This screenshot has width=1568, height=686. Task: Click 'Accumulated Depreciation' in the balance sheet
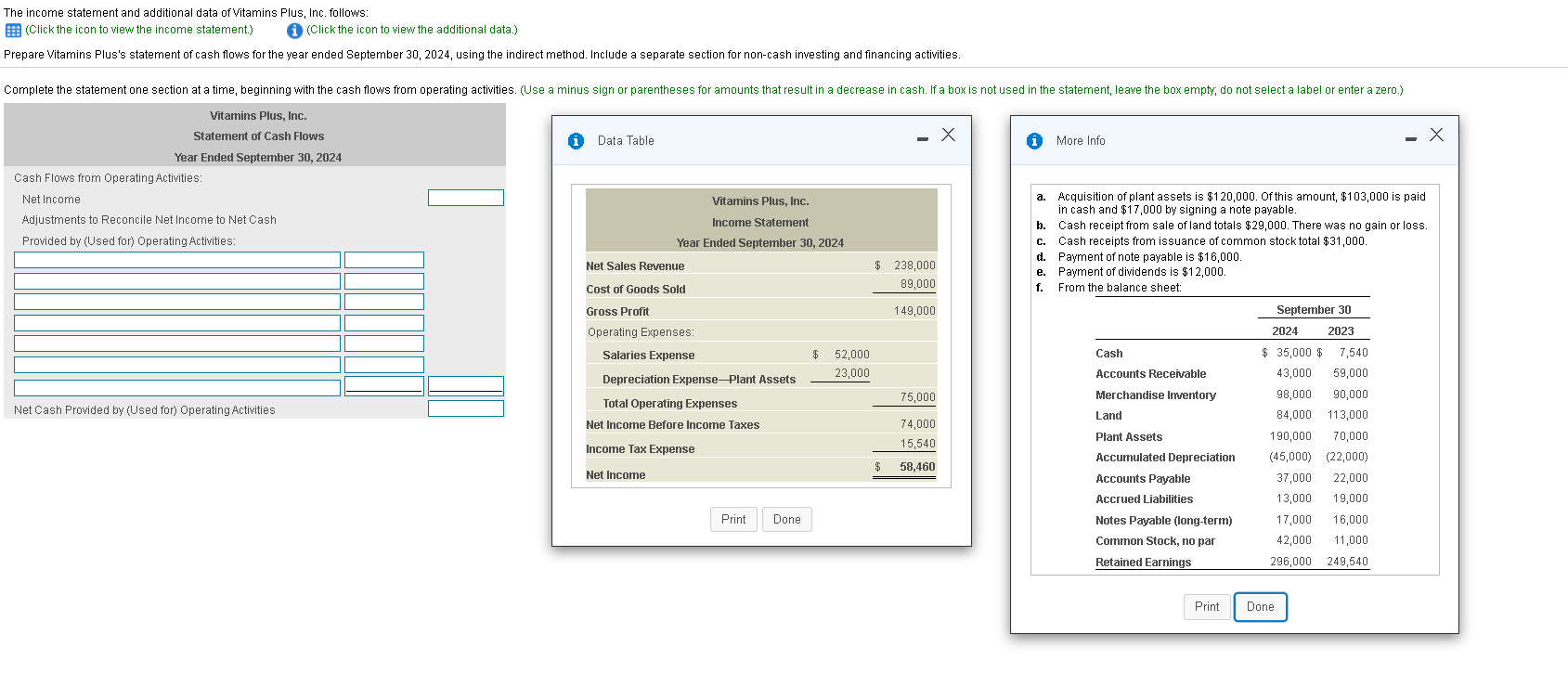1165,458
